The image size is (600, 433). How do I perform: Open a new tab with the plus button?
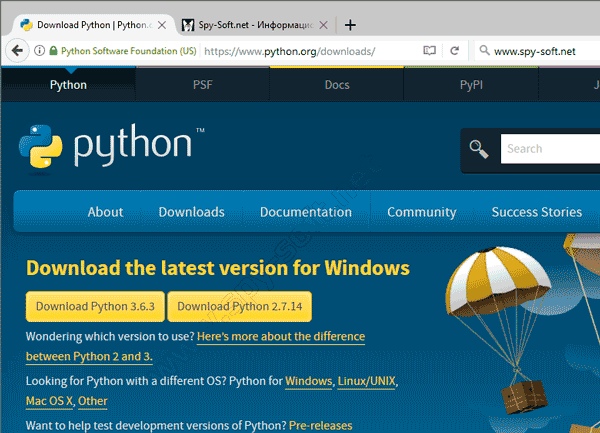point(349,23)
